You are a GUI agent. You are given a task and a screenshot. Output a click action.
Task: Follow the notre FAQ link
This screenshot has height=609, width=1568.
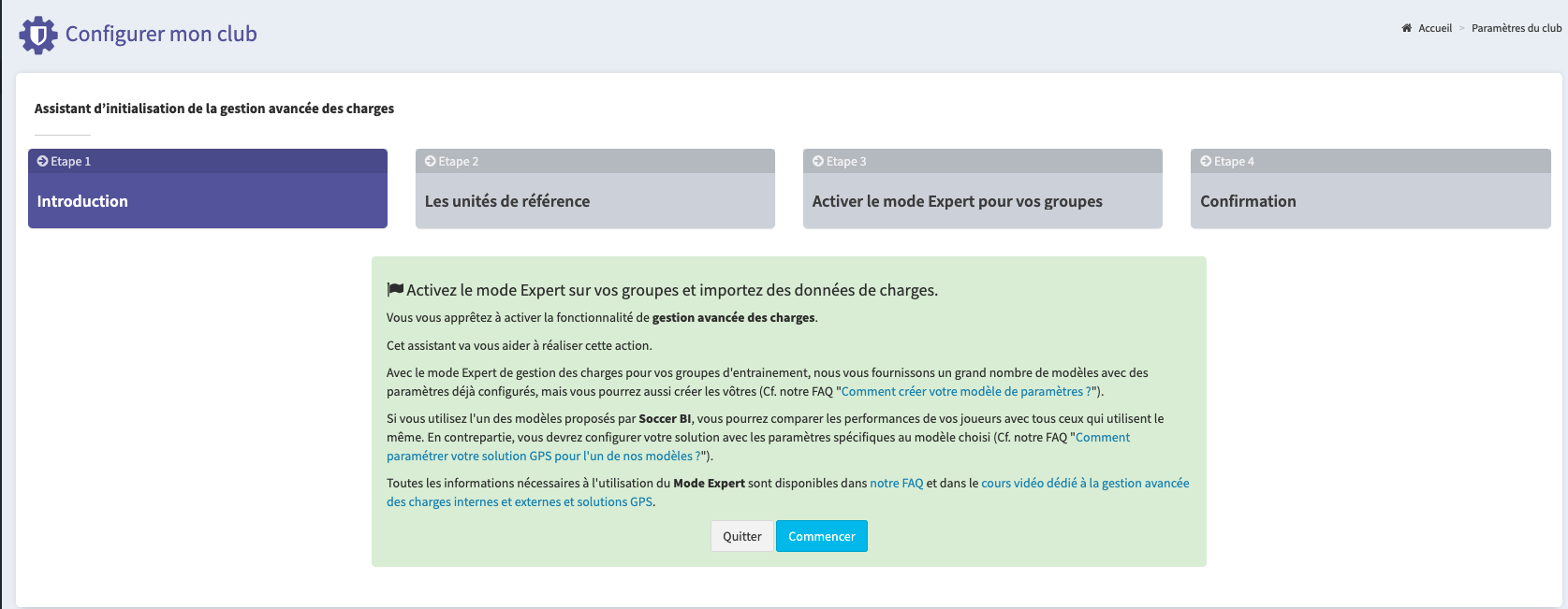[x=897, y=483]
